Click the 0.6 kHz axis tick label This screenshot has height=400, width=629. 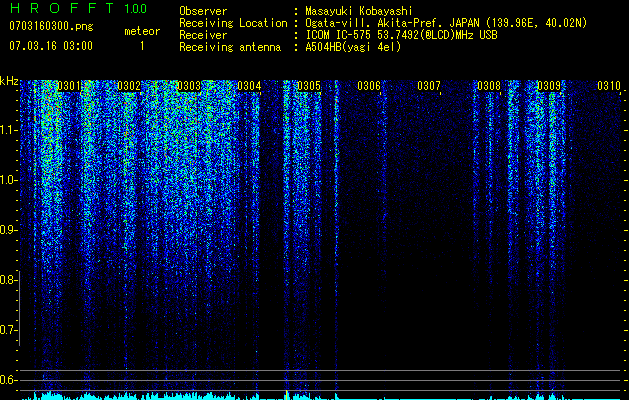coord(8,380)
